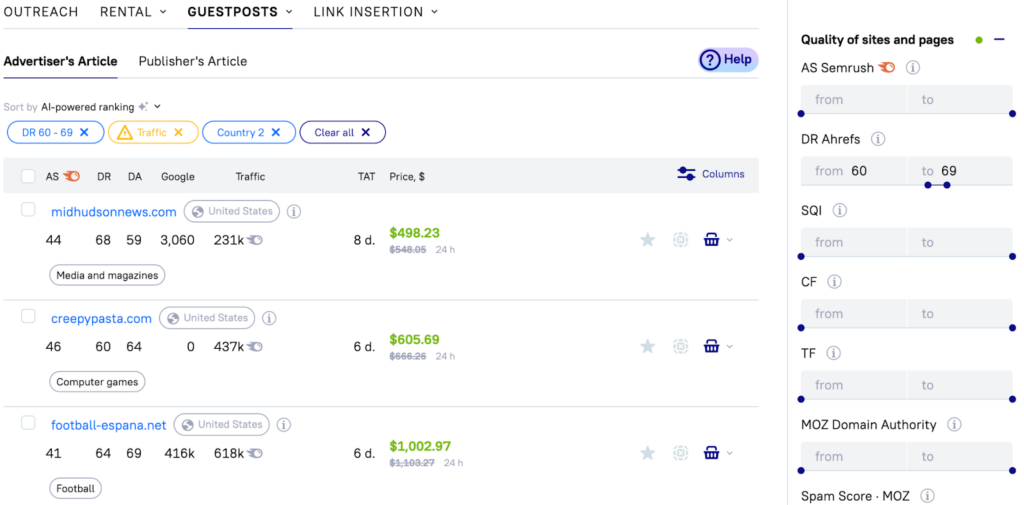Expand the Link Insertion dropdown
Viewport: 1024px width, 505px height.
tap(375, 12)
